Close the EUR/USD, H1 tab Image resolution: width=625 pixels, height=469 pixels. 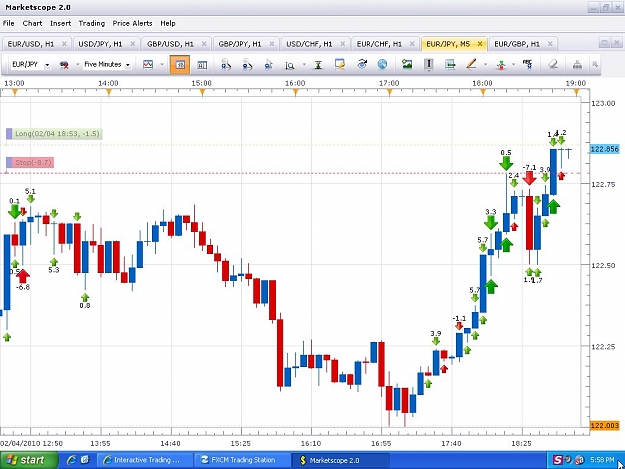tap(64, 44)
